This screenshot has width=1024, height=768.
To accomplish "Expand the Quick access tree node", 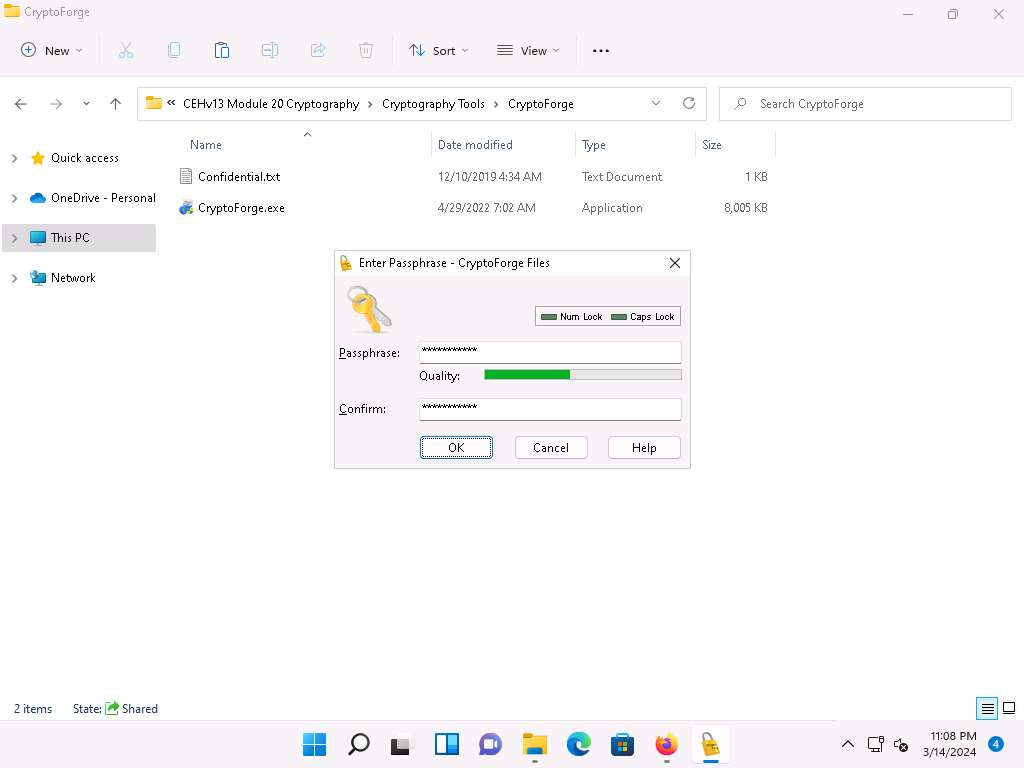I will [x=14, y=158].
